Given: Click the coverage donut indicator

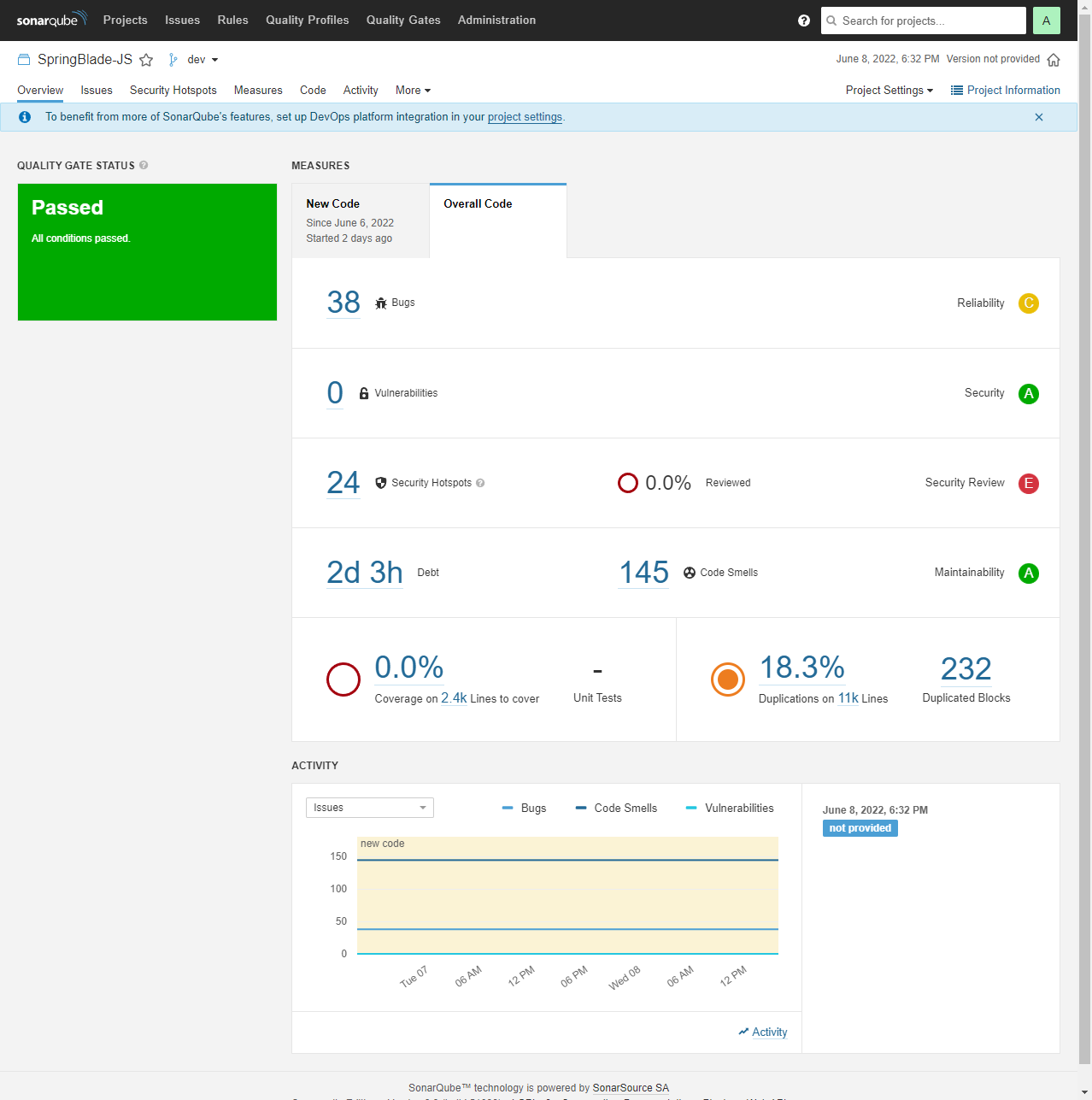Looking at the screenshot, I should click(x=343, y=679).
